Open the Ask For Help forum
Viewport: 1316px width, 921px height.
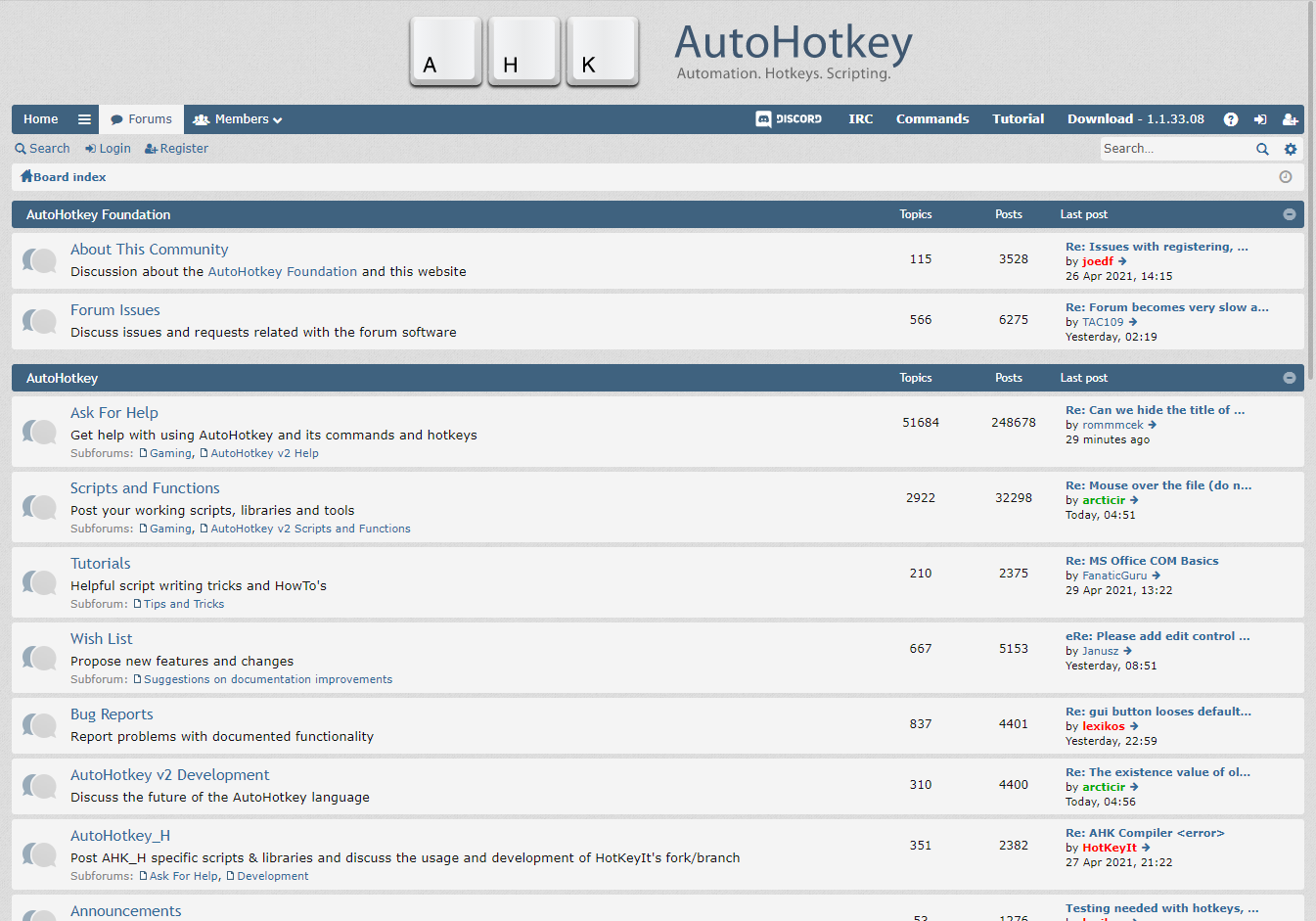114,413
